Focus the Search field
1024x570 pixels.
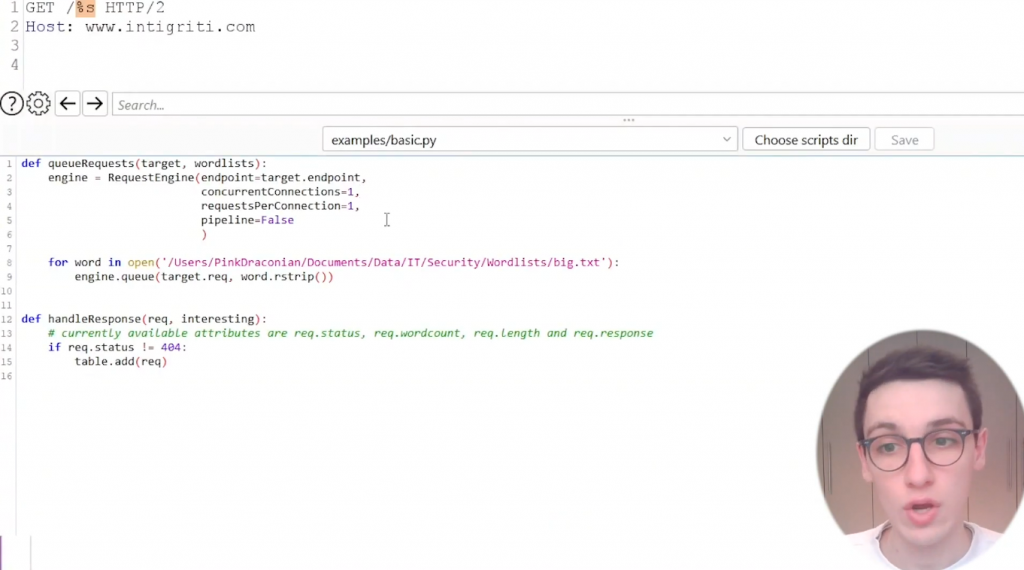[x=568, y=104]
